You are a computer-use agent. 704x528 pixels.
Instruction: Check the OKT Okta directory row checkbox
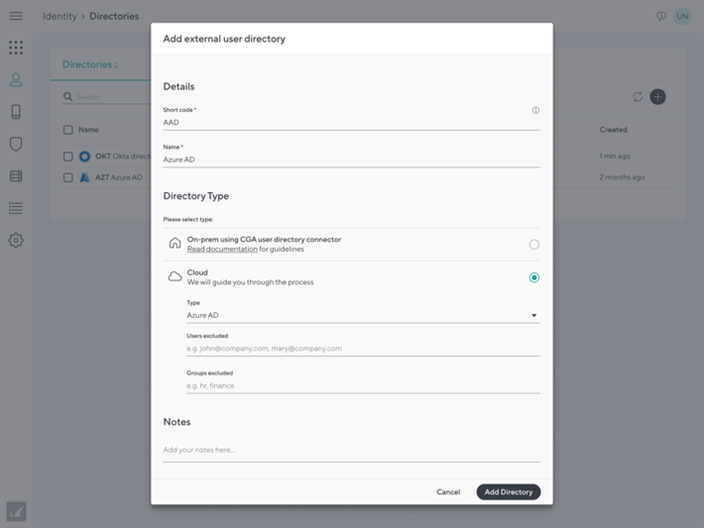[x=68, y=156]
